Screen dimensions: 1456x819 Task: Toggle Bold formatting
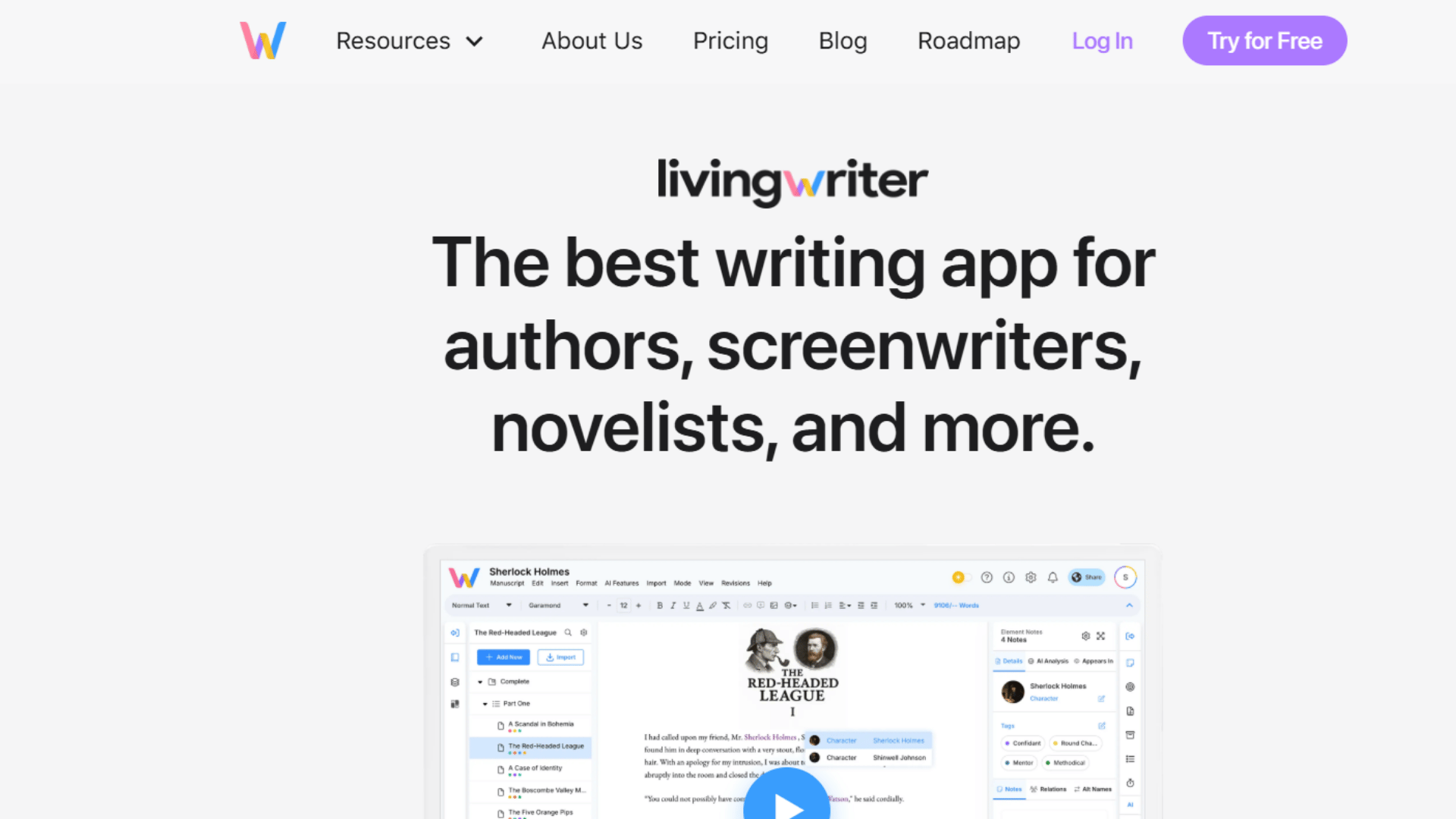(660, 605)
